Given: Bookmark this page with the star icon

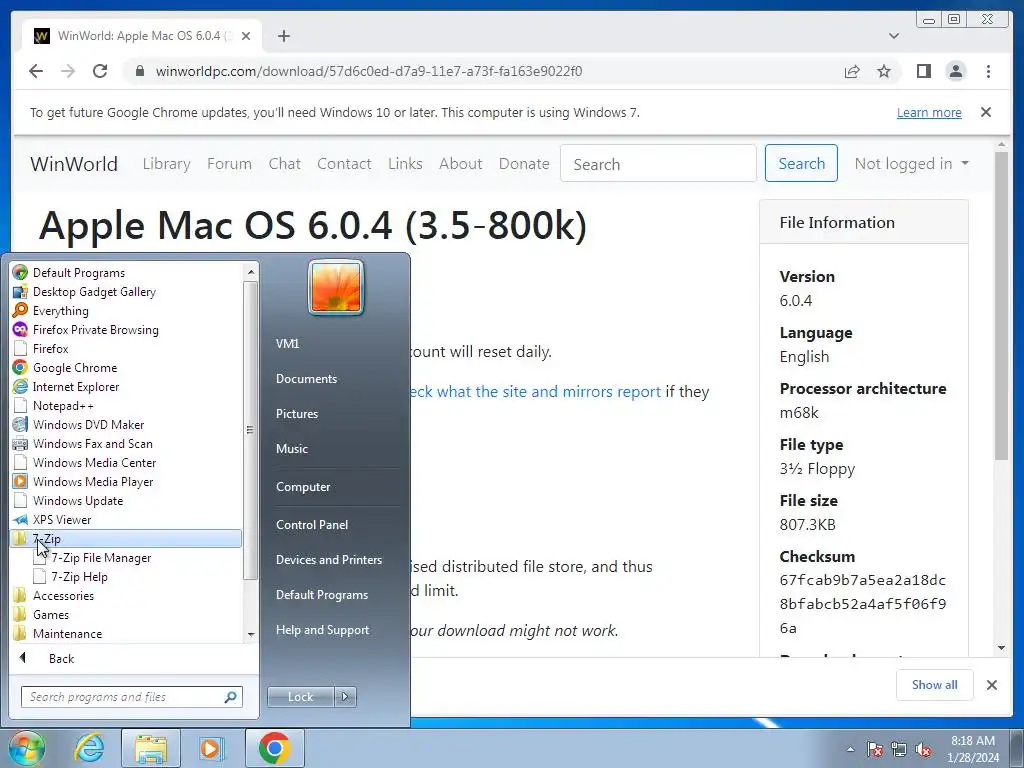Looking at the screenshot, I should [884, 71].
